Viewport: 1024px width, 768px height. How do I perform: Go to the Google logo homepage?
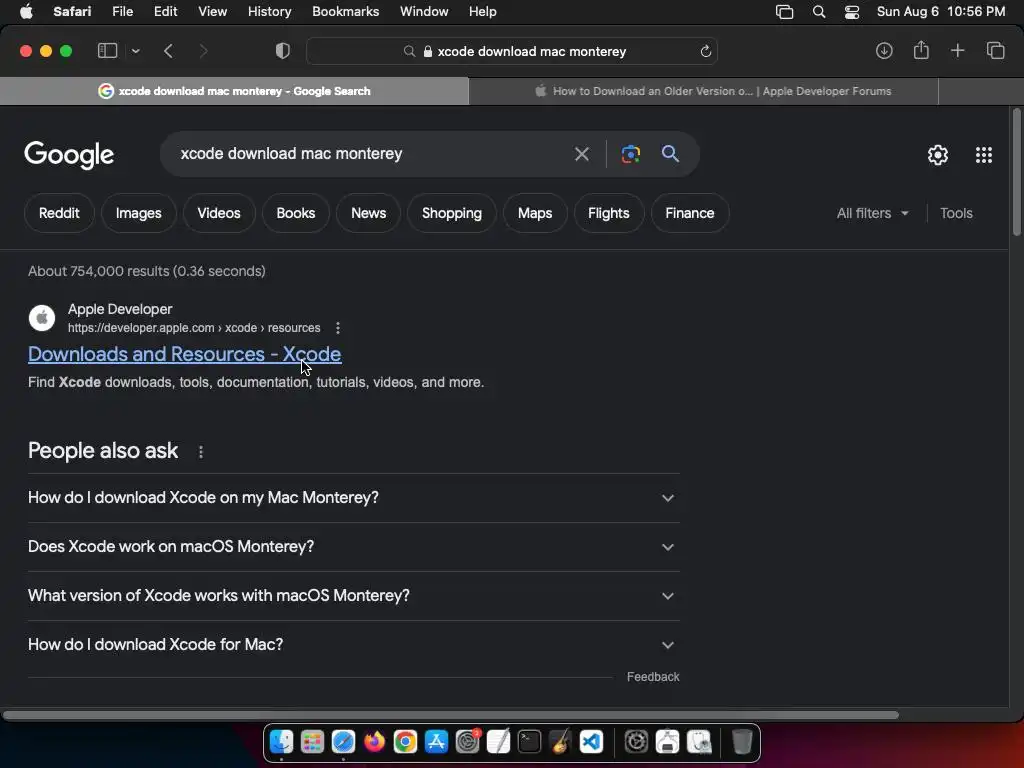69,155
